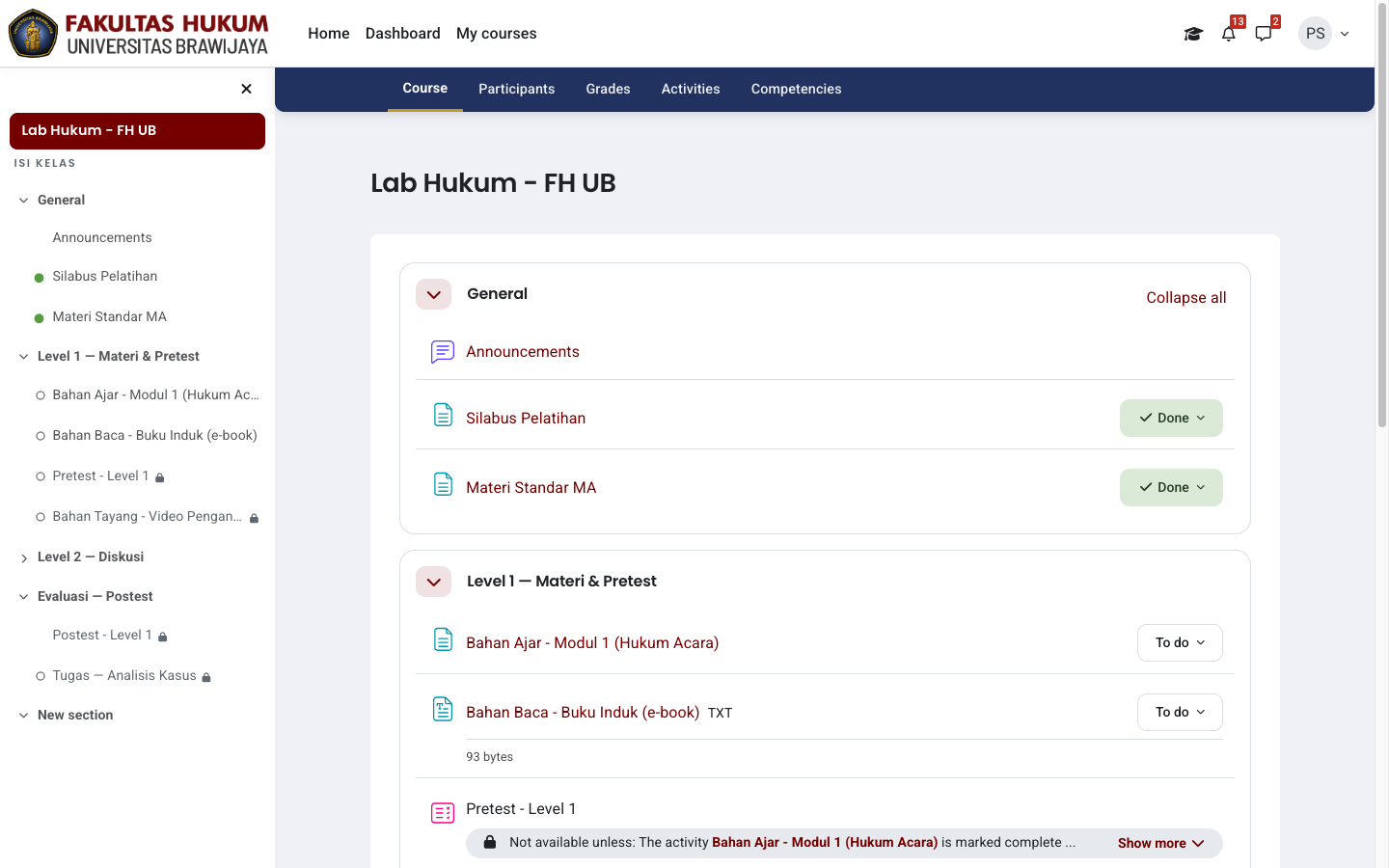Click the Pretest - Level 1 quiz icon

point(443,813)
